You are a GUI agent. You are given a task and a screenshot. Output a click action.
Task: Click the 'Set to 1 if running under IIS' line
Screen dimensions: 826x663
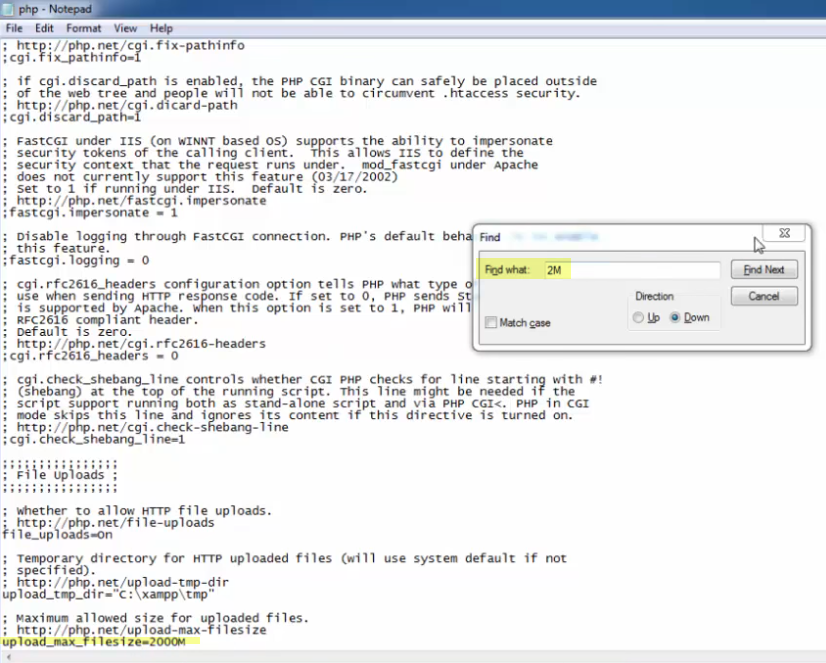click(x=185, y=189)
